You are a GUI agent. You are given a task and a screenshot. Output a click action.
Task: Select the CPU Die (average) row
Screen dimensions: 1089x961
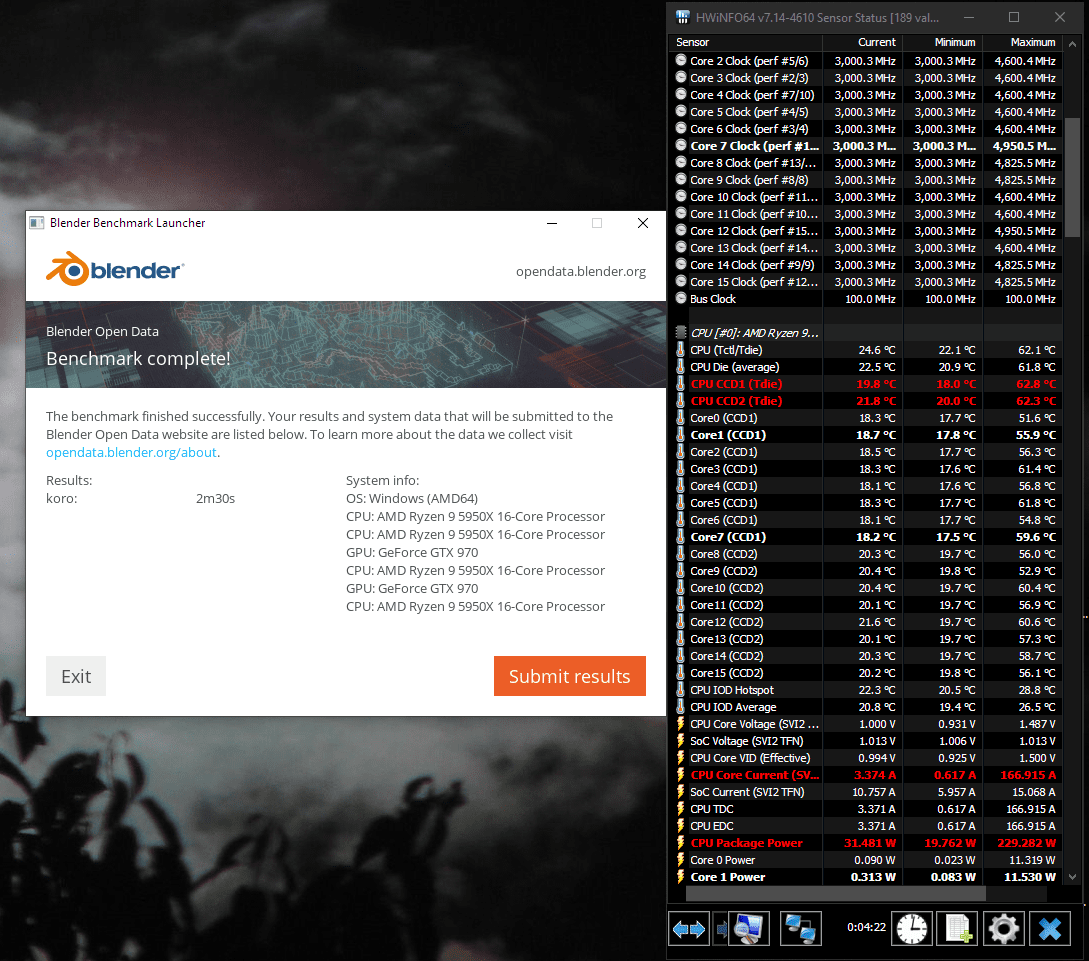[865, 367]
